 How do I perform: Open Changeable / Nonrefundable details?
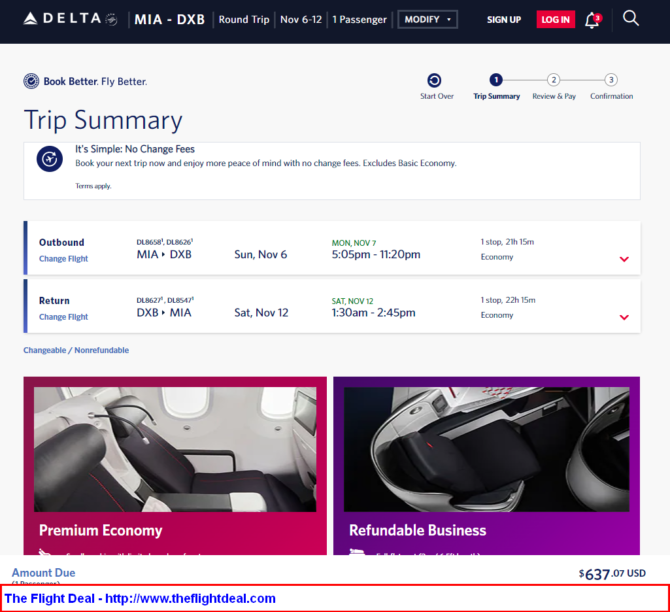click(76, 350)
